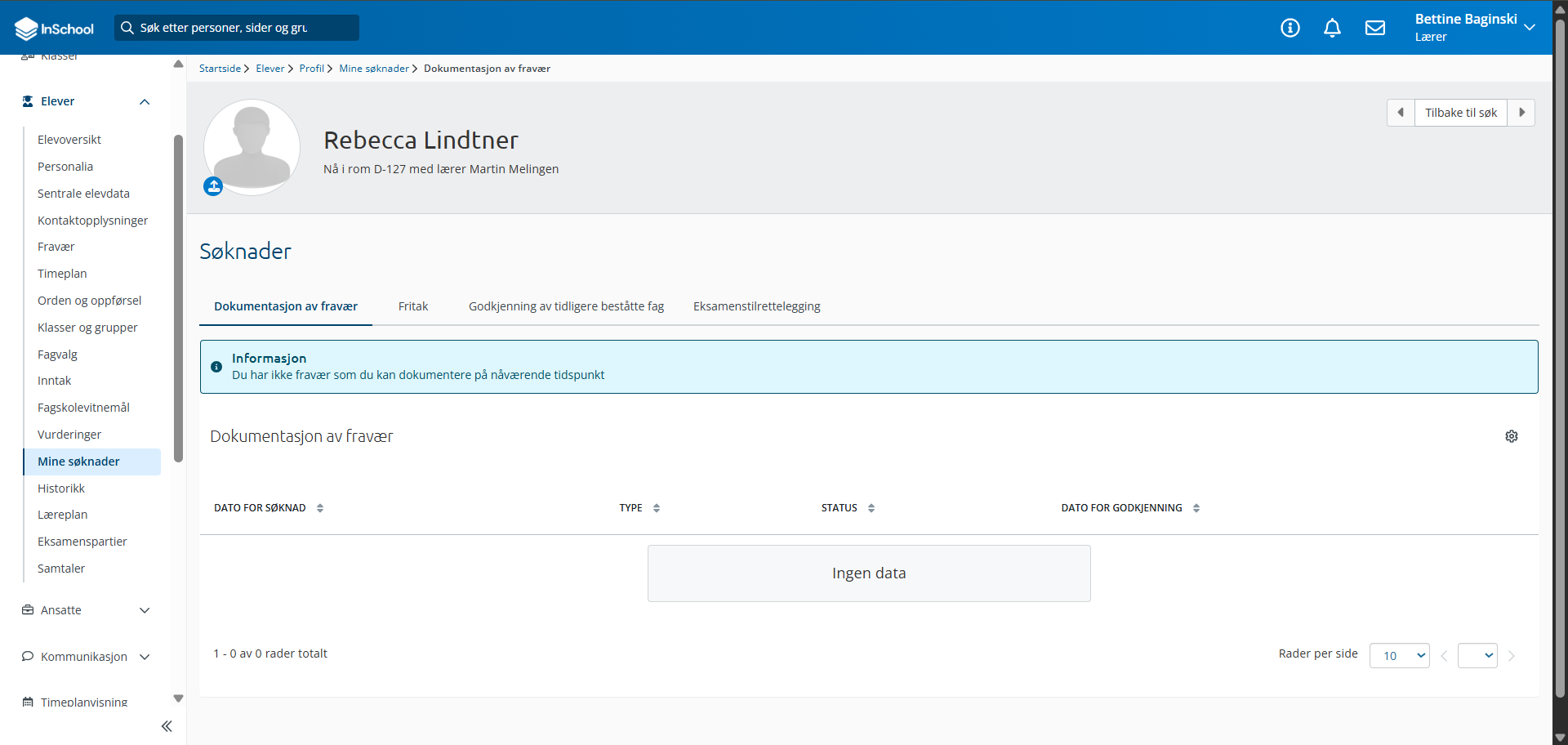Open Rader per side dropdown
1568x745 pixels.
click(1399, 656)
